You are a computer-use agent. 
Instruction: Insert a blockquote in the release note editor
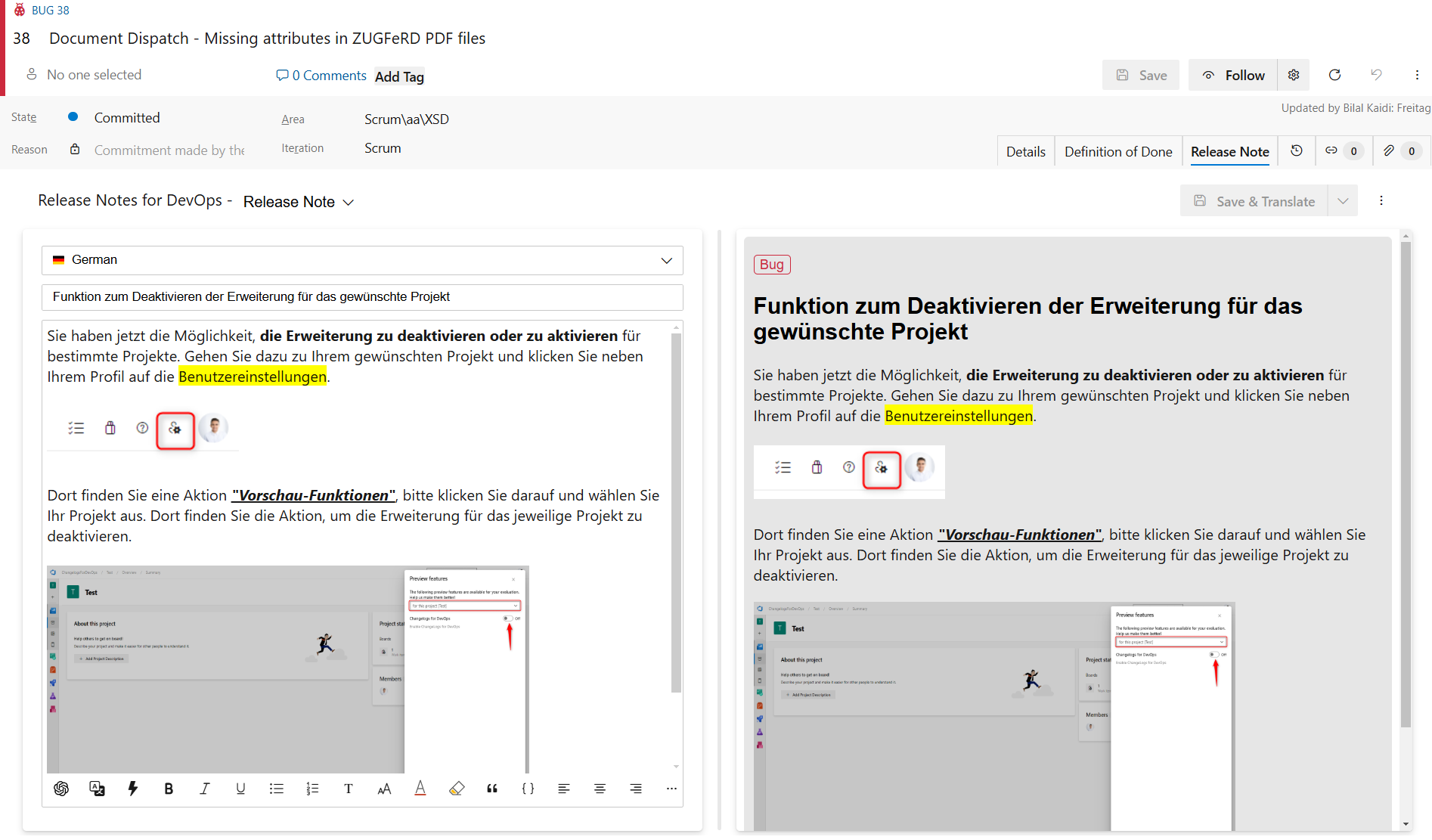click(x=492, y=789)
